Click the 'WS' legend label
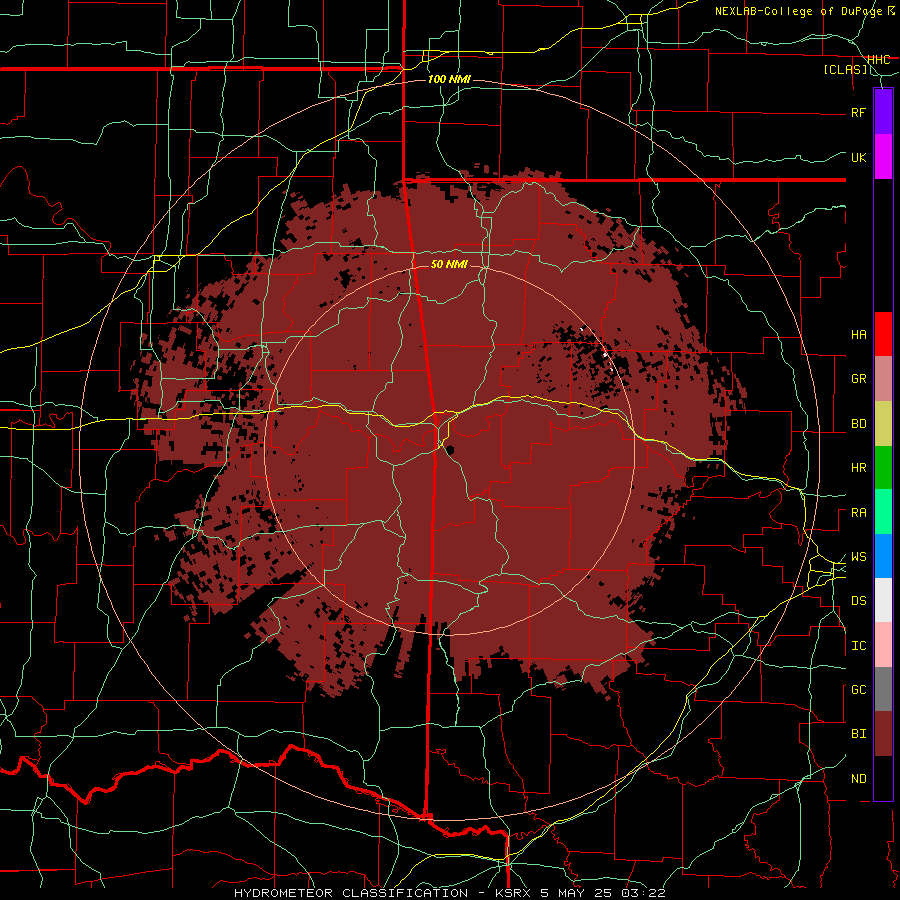This screenshot has width=900, height=900. (859, 557)
